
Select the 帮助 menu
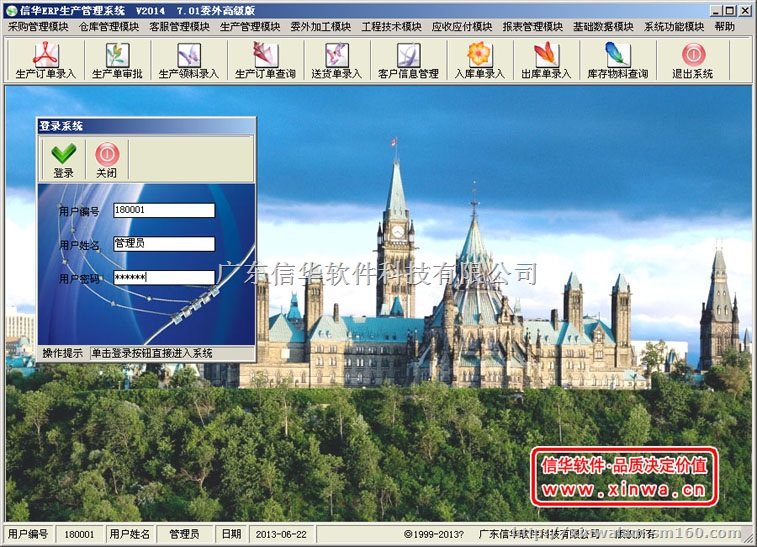click(725, 27)
